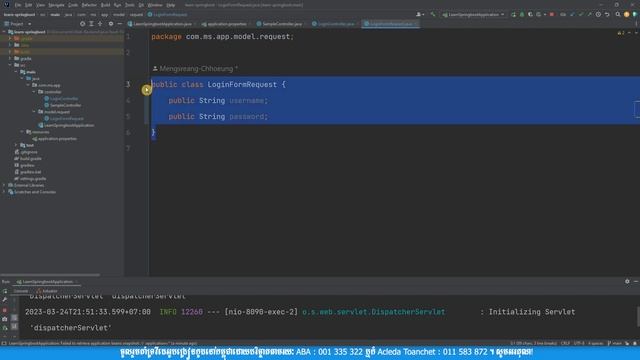Click the Build project hammer icon
The image size is (640, 360).
pyautogui.click(x=433, y=15)
